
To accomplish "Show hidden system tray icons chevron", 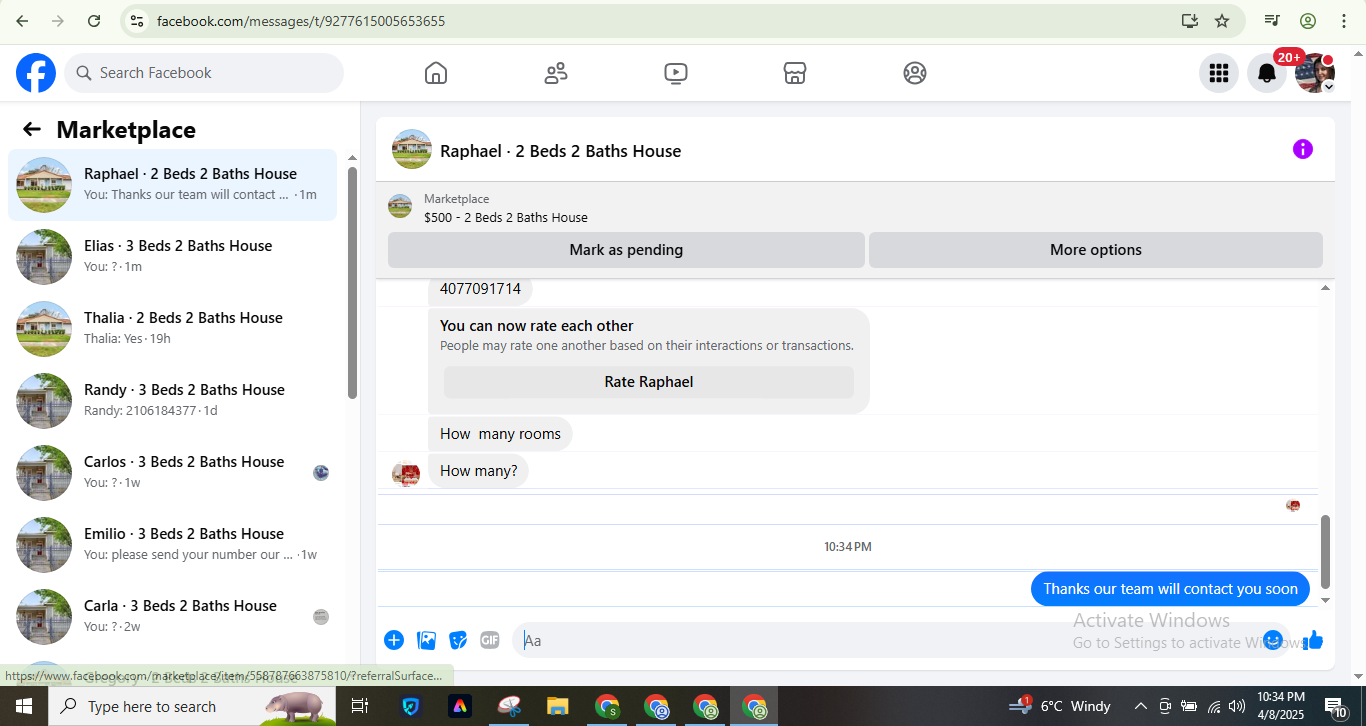I will [1139, 706].
